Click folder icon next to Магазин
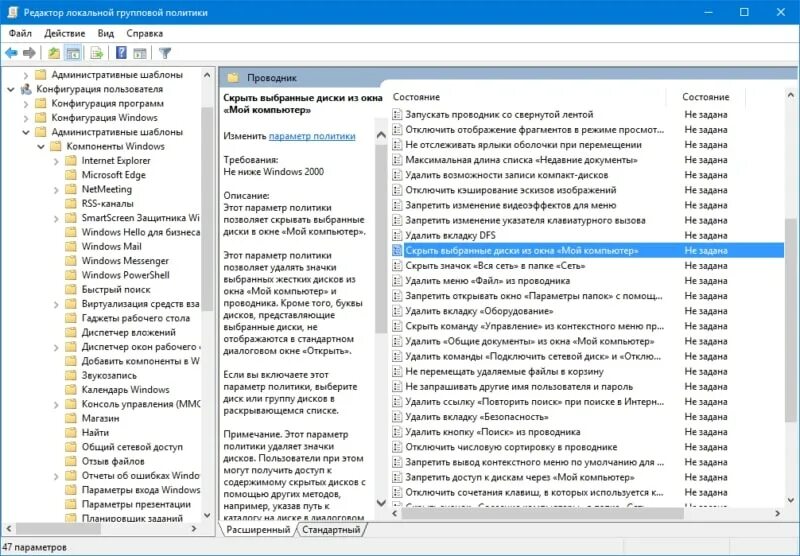The width and height of the screenshot is (800, 556). (71, 418)
